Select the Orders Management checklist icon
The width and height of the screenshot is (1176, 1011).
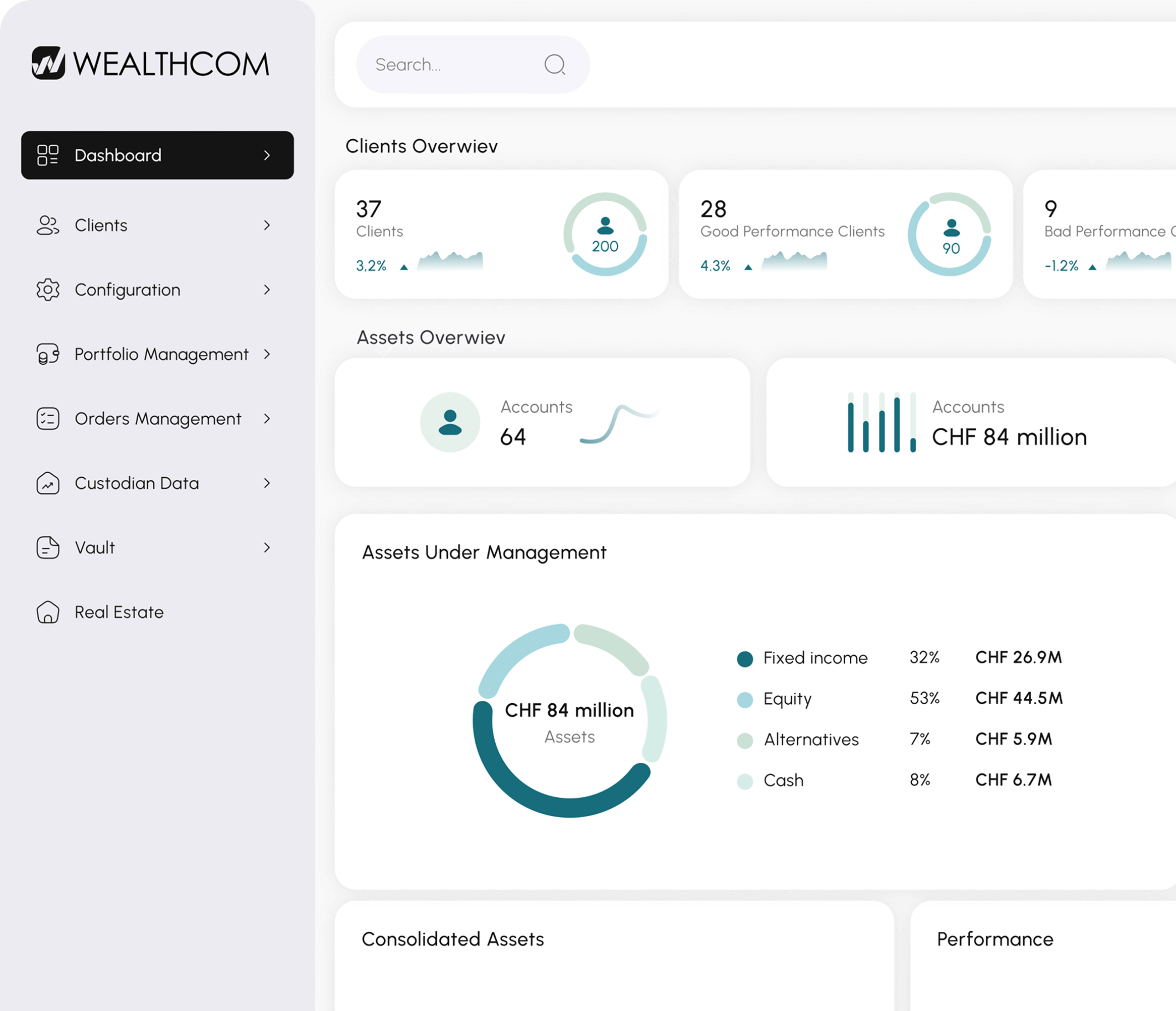coord(48,418)
